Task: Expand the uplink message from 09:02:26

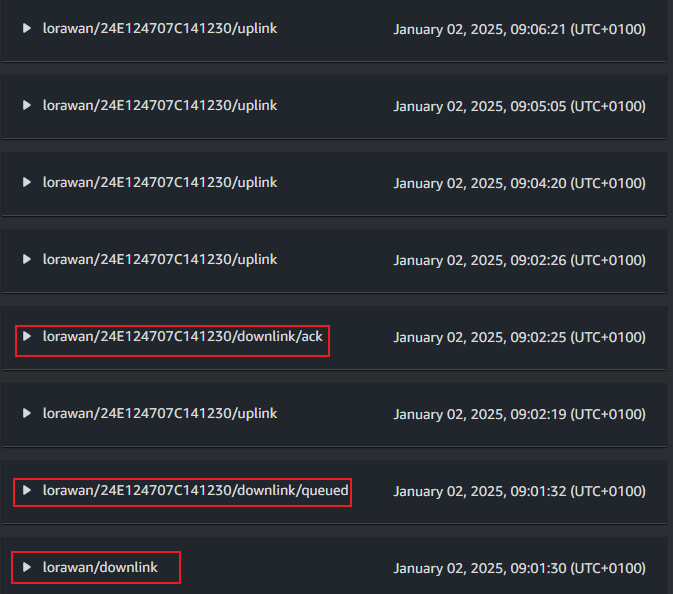Action: coord(27,259)
